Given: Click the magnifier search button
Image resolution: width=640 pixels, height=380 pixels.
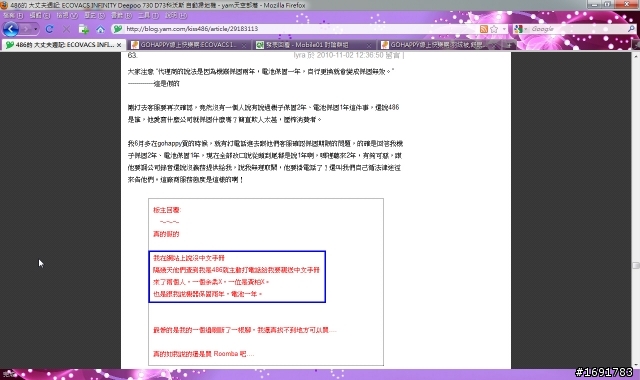Looking at the screenshot, I should click(x=631, y=29).
